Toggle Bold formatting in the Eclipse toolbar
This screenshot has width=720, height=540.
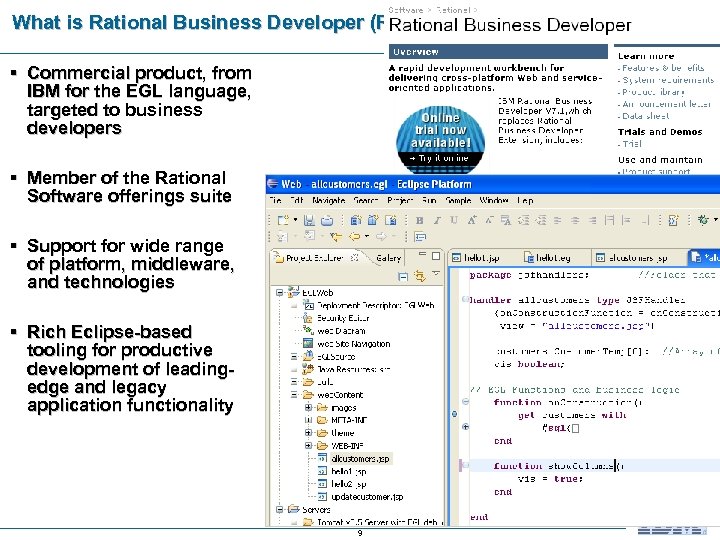[x=419, y=221]
